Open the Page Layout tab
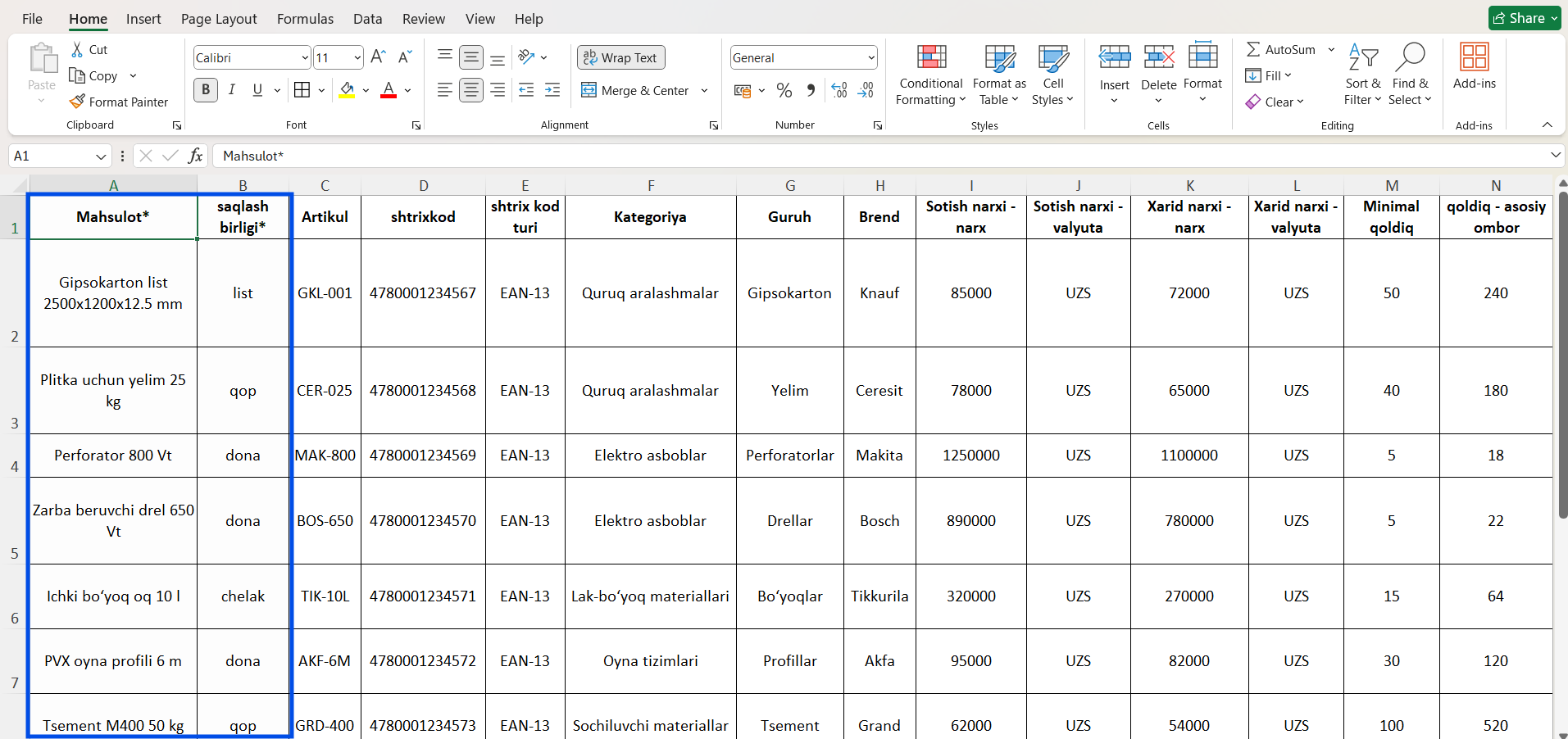 point(219,19)
